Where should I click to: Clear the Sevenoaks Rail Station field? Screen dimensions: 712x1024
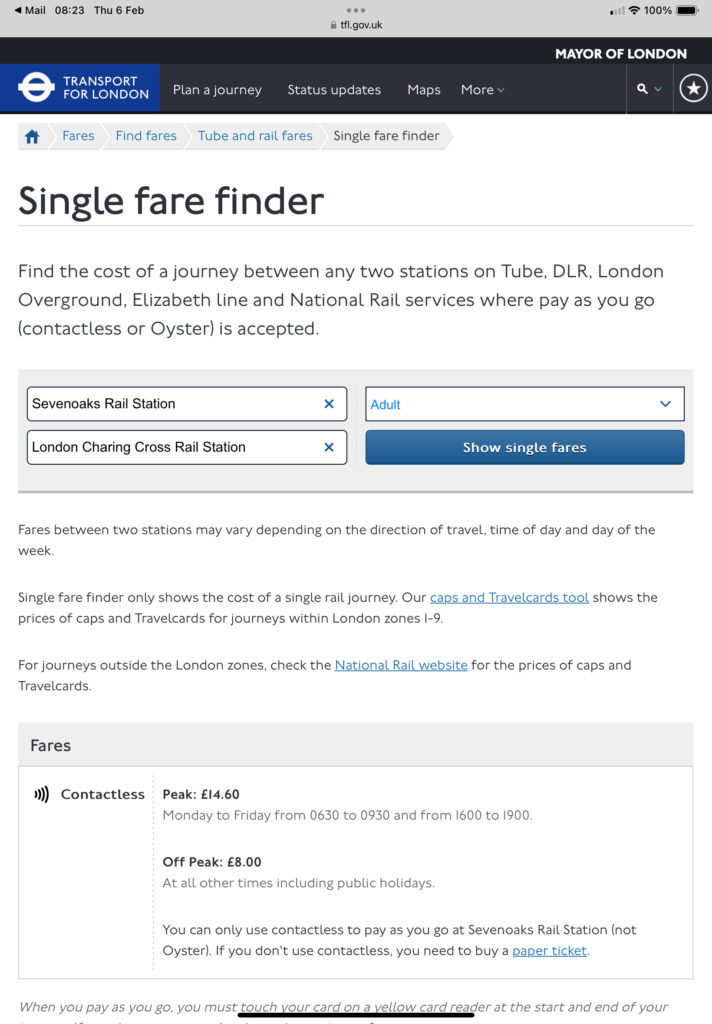(x=329, y=404)
